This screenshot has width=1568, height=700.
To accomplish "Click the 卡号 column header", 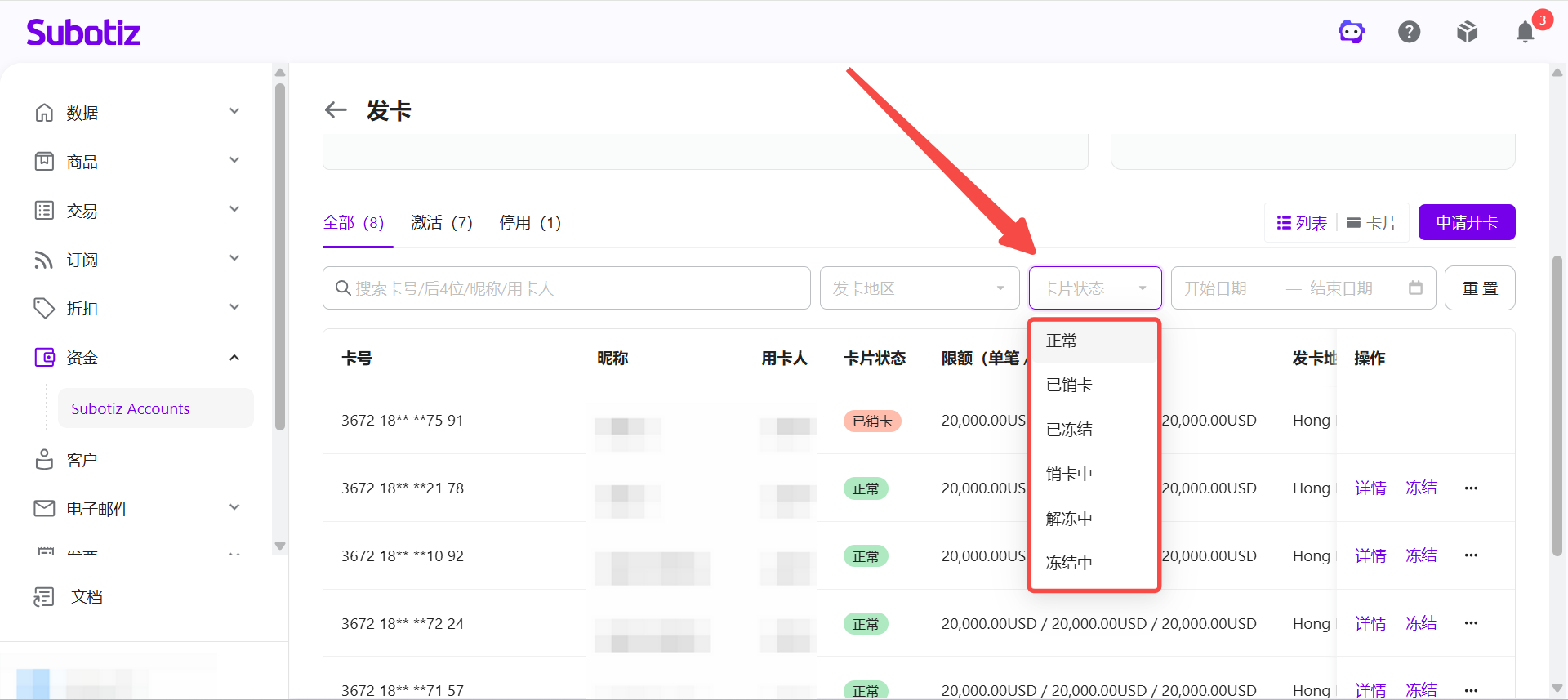I will point(357,358).
